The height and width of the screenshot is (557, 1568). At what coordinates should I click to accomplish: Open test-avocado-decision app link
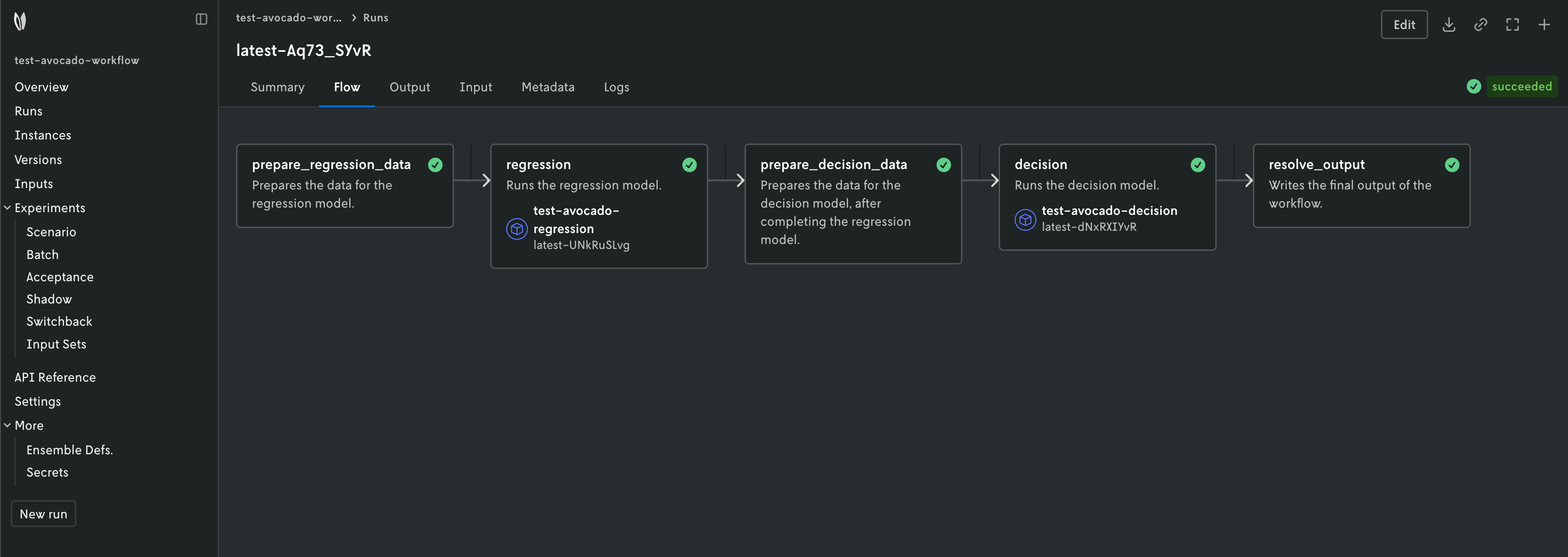[1109, 211]
